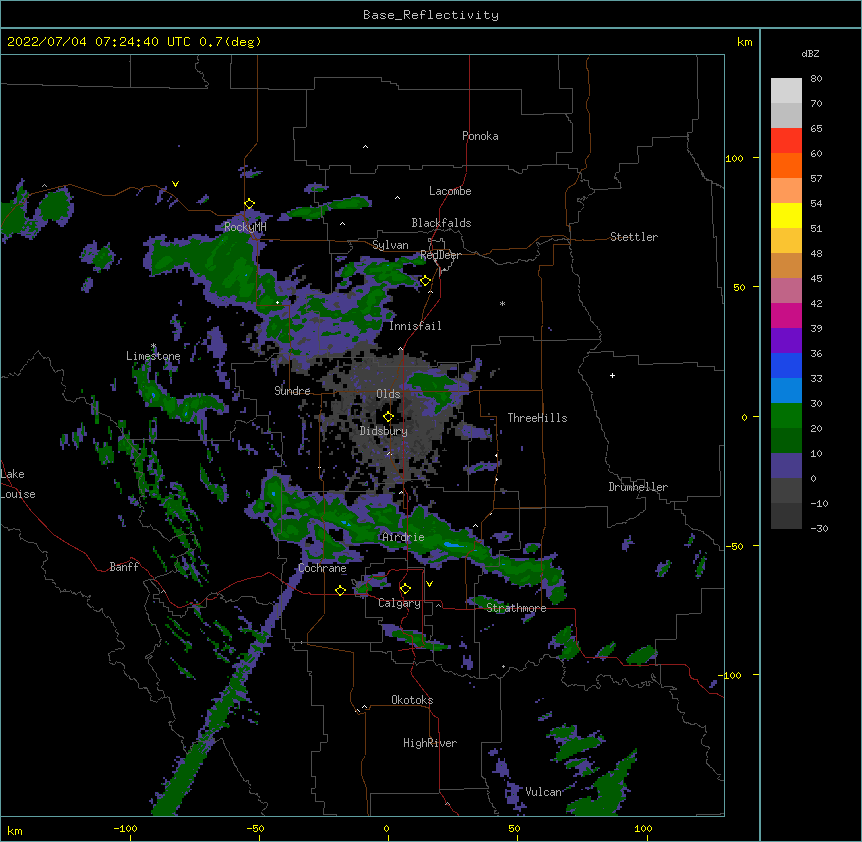Image resolution: width=862 pixels, height=842 pixels.
Task: Click the Limestone label
Action: click(153, 356)
